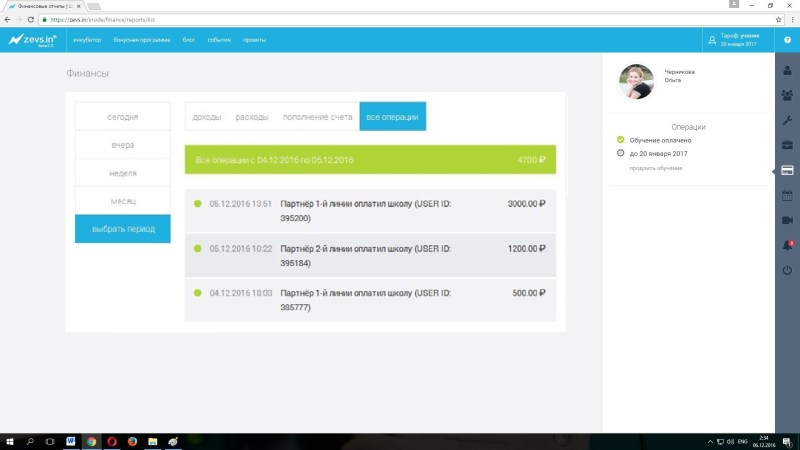The width and height of the screenshot is (800, 450).
Task: Select the 'сегодня' period filter
Action: pyautogui.click(x=122, y=117)
